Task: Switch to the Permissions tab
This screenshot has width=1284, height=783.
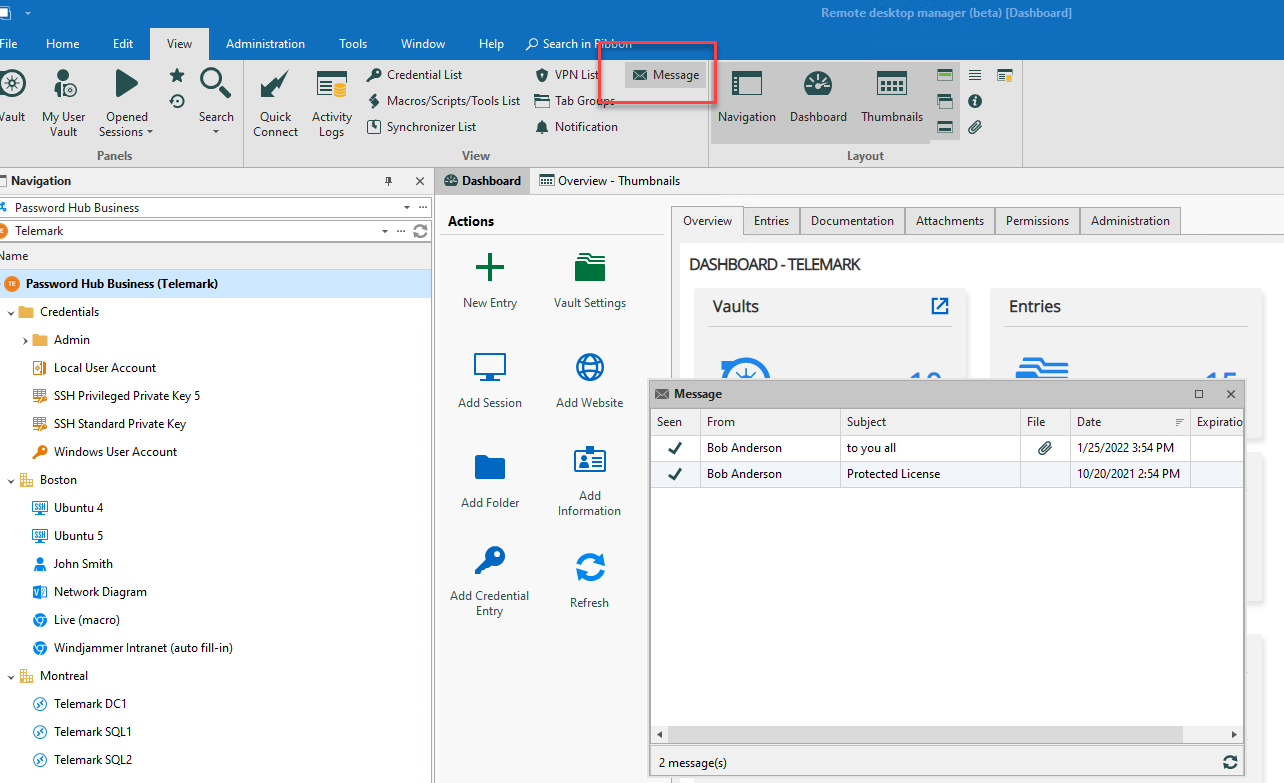Action: click(1037, 221)
